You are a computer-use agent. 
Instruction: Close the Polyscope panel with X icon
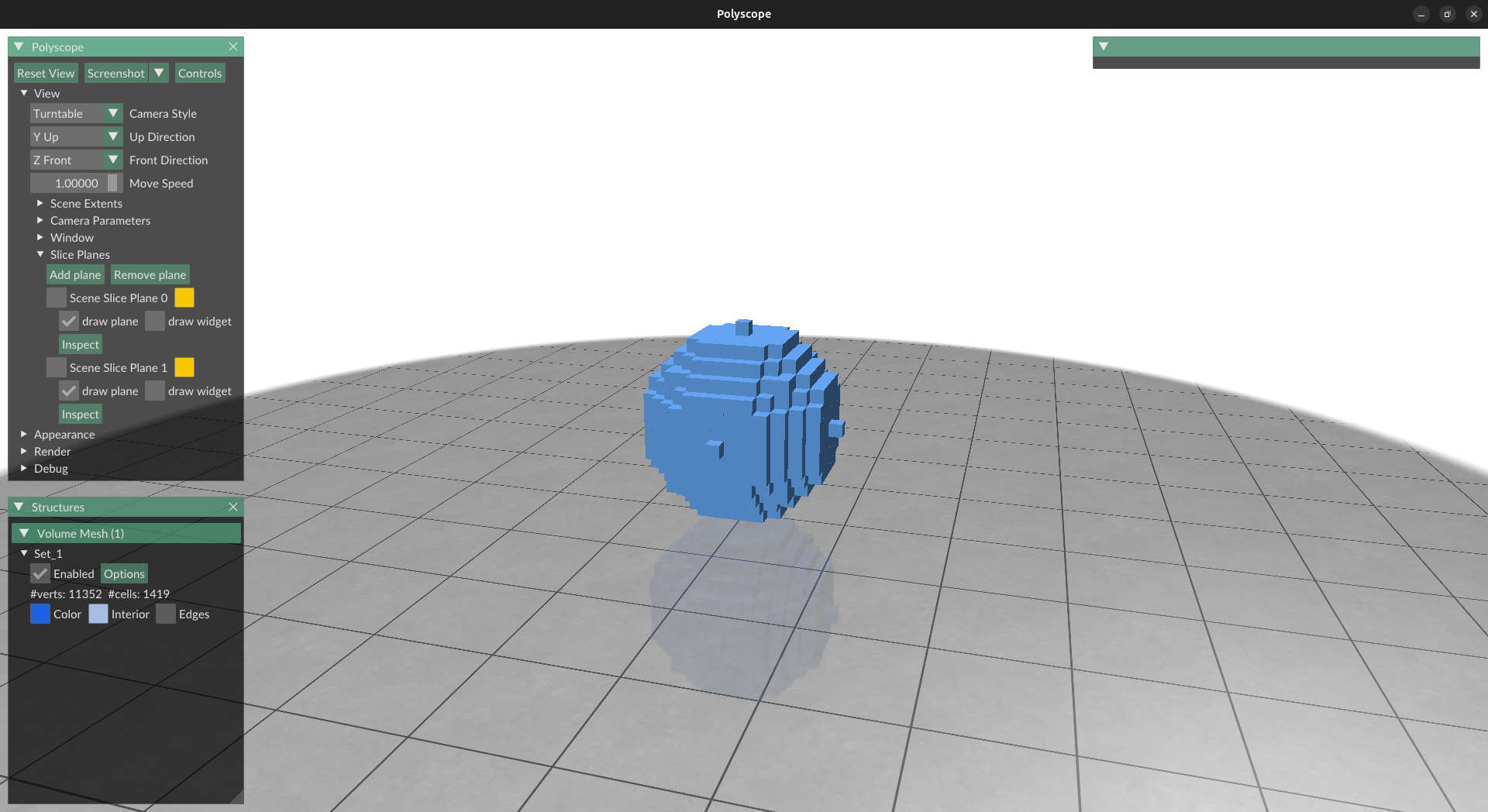(x=233, y=47)
